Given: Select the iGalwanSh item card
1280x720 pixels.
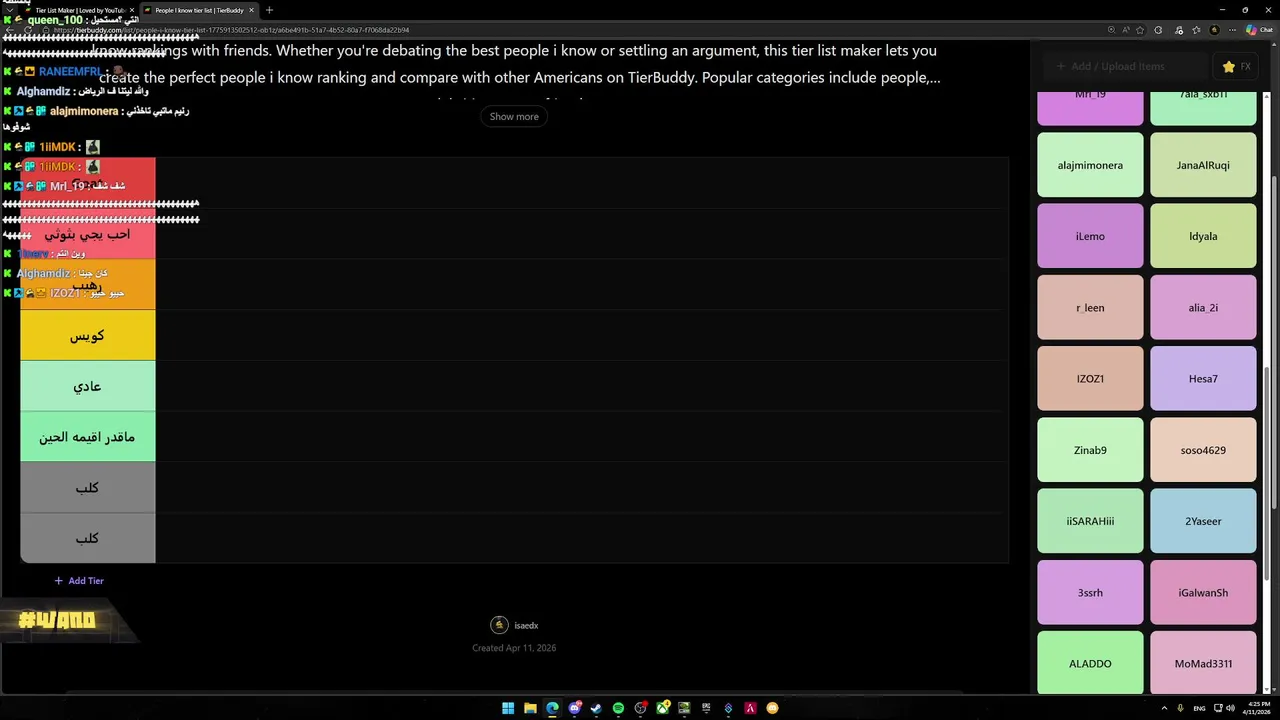Looking at the screenshot, I should (1203, 592).
